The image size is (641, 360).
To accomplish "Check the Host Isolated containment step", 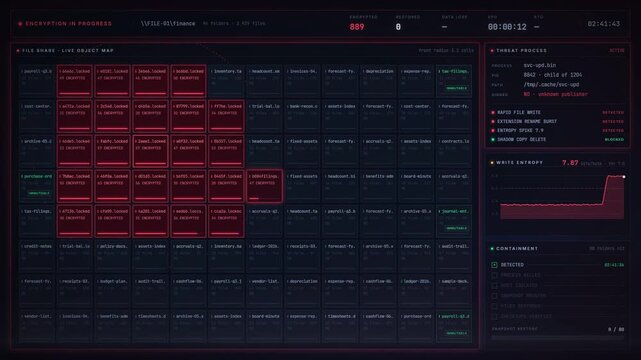I will (x=494, y=285).
